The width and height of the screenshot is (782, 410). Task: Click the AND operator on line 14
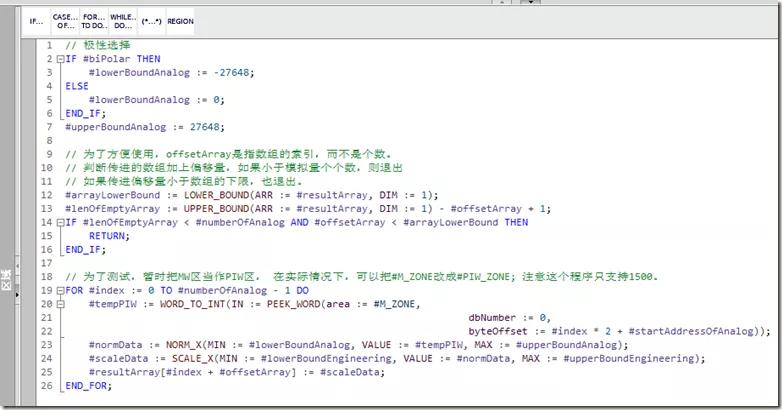[x=299, y=222]
